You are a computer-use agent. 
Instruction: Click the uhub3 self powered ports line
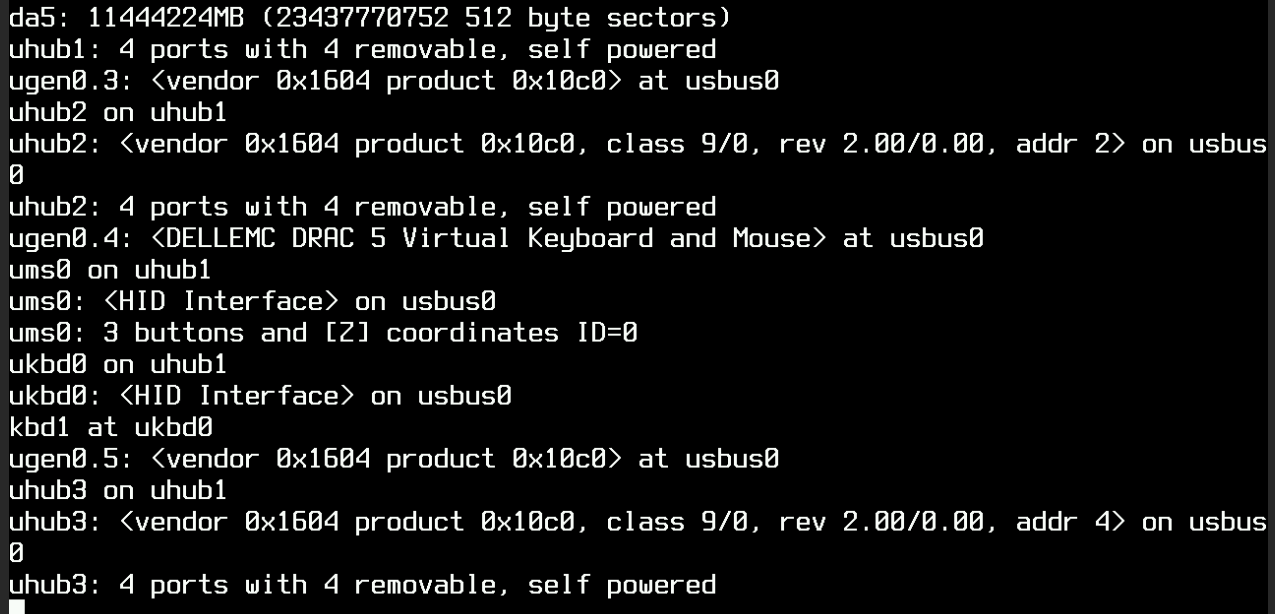pos(362,585)
